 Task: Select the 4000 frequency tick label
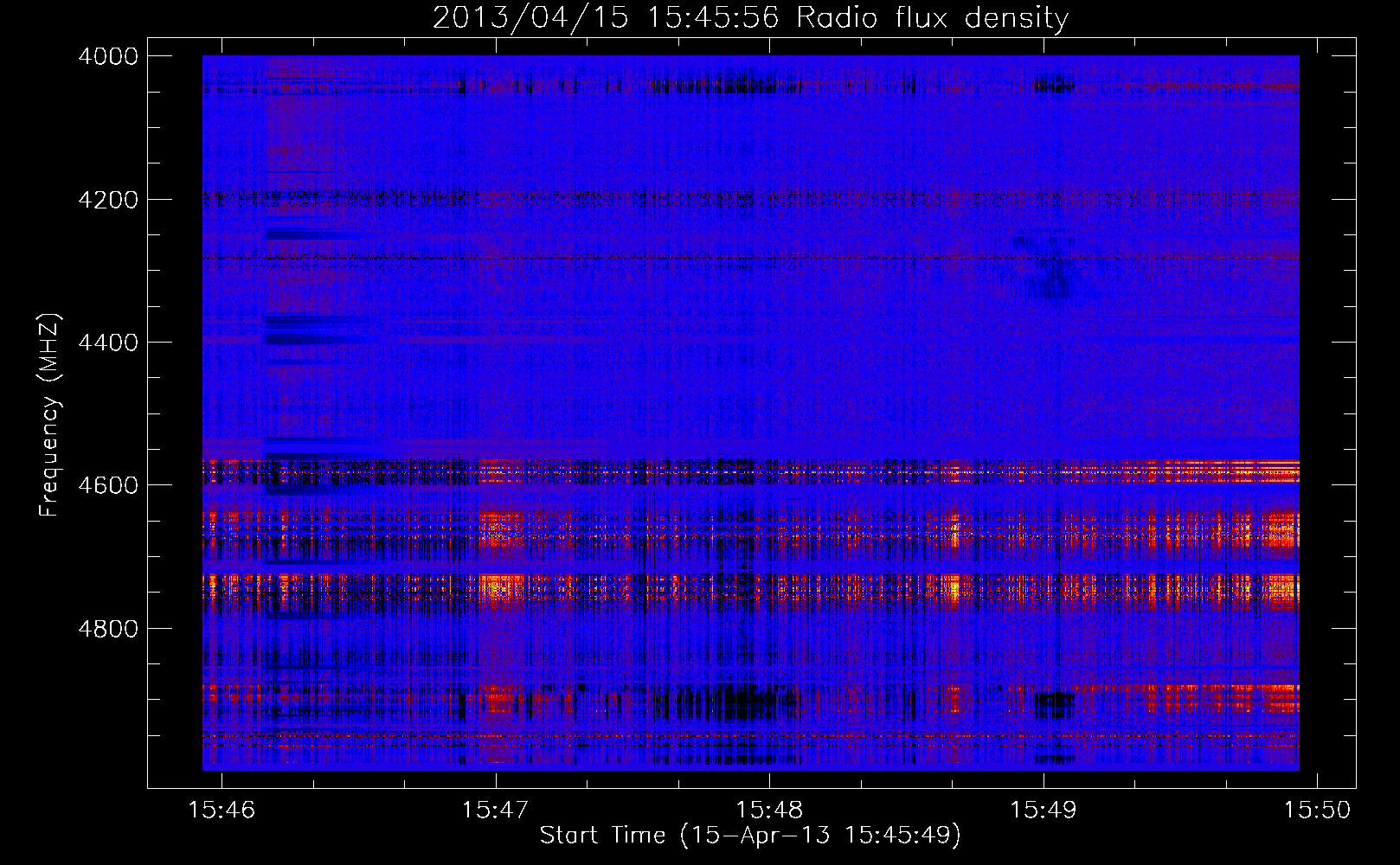click(x=108, y=56)
